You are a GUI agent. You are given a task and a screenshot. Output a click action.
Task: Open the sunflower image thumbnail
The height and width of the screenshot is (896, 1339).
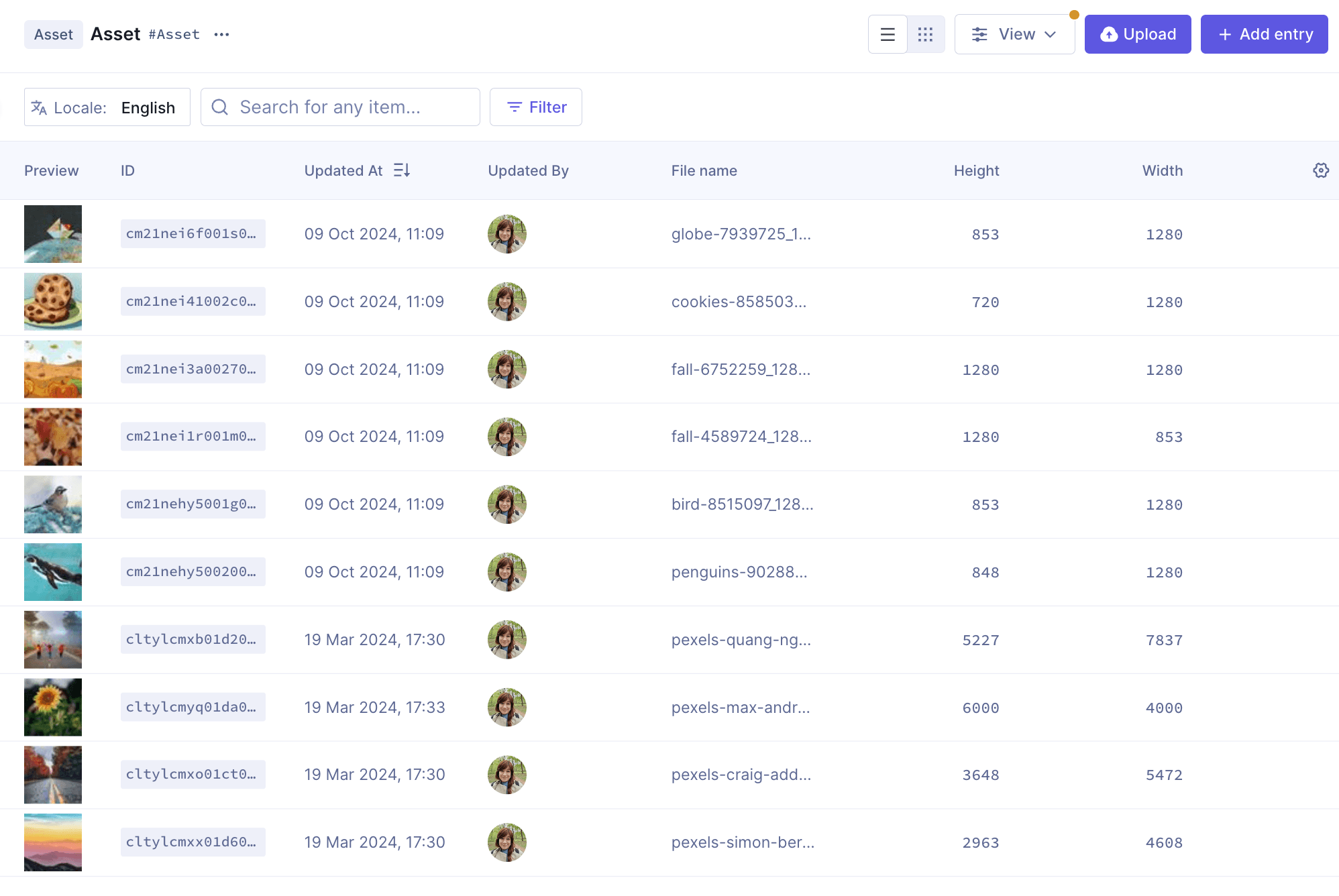53,707
